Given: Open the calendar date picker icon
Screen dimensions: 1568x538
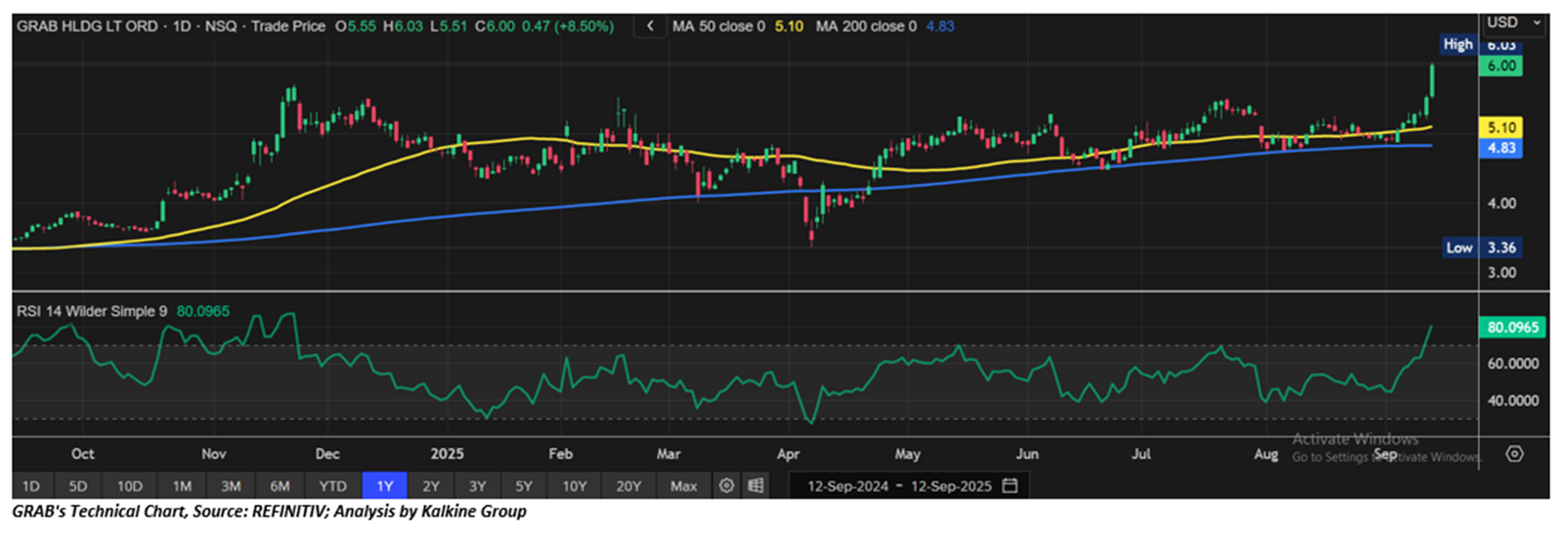Looking at the screenshot, I should 1010,486.
